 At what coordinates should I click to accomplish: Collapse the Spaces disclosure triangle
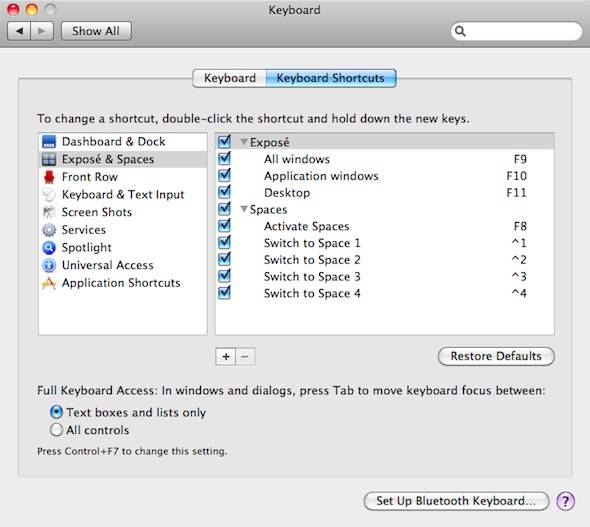244,209
